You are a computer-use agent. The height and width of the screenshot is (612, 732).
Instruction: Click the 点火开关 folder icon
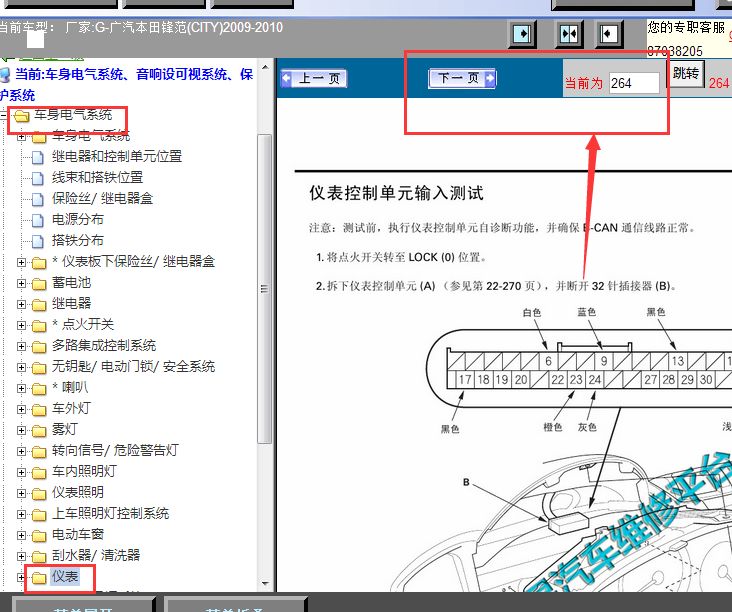point(39,326)
